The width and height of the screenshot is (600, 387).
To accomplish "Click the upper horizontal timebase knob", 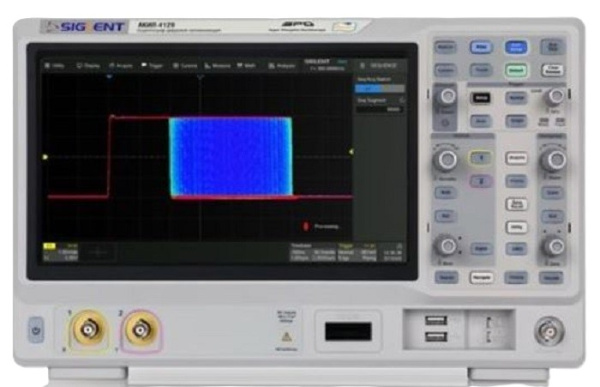I will pos(554,160).
